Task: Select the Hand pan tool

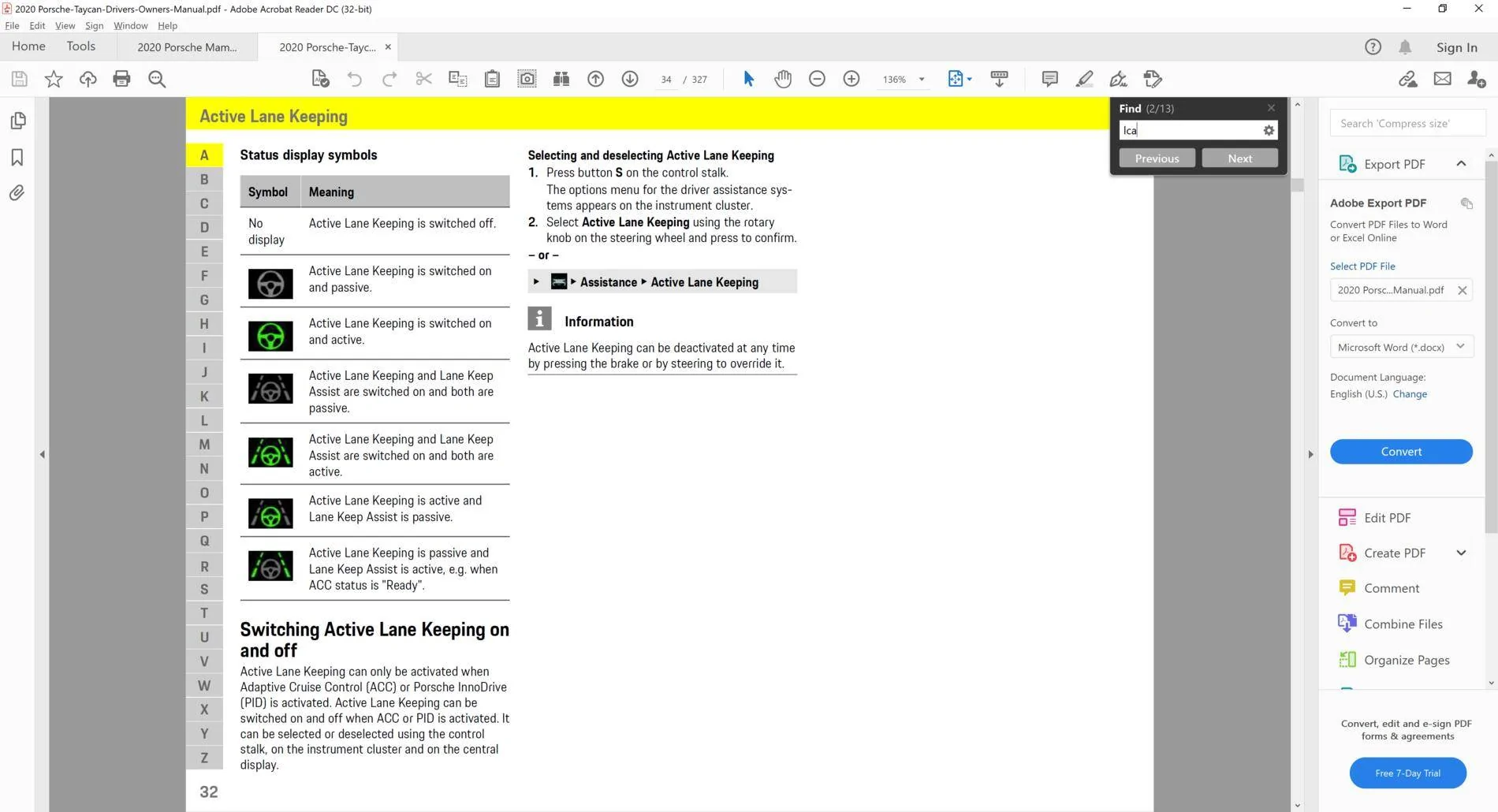Action: [782, 79]
